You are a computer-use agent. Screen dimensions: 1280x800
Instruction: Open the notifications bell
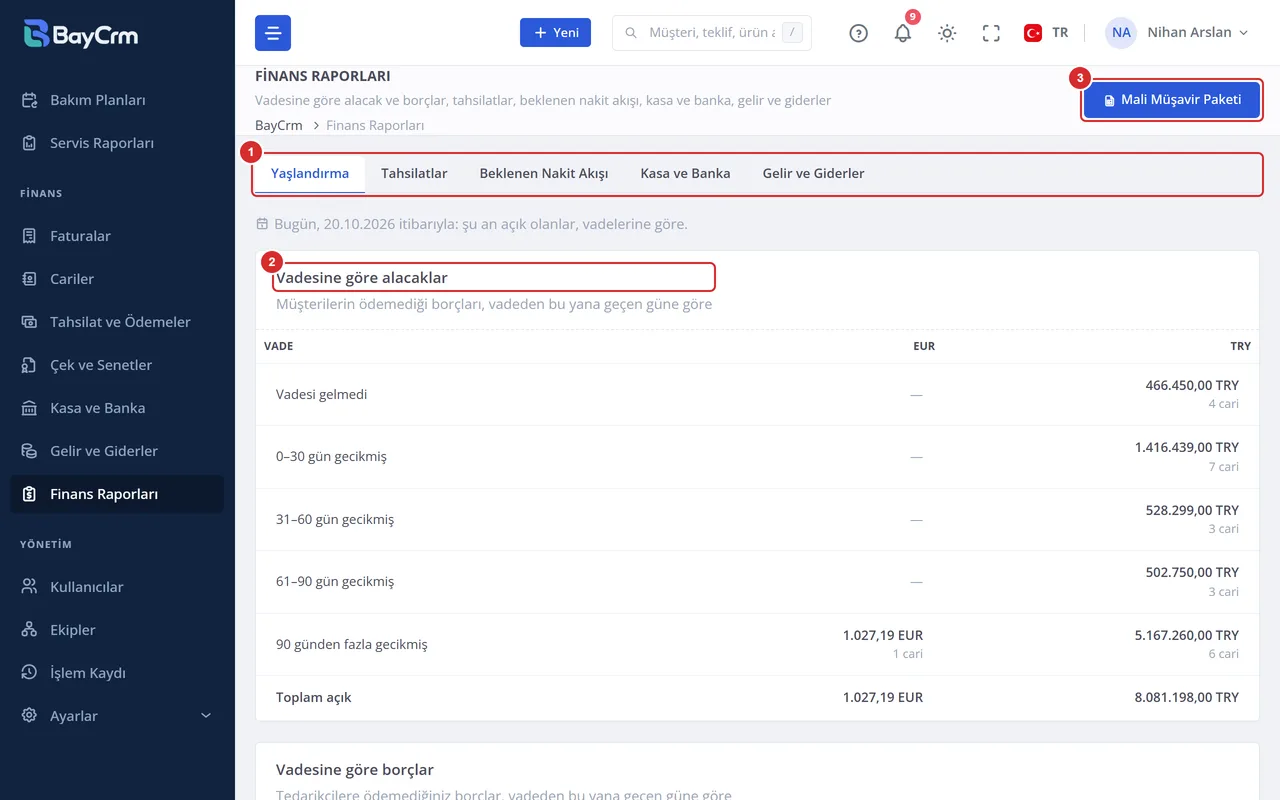(x=903, y=33)
